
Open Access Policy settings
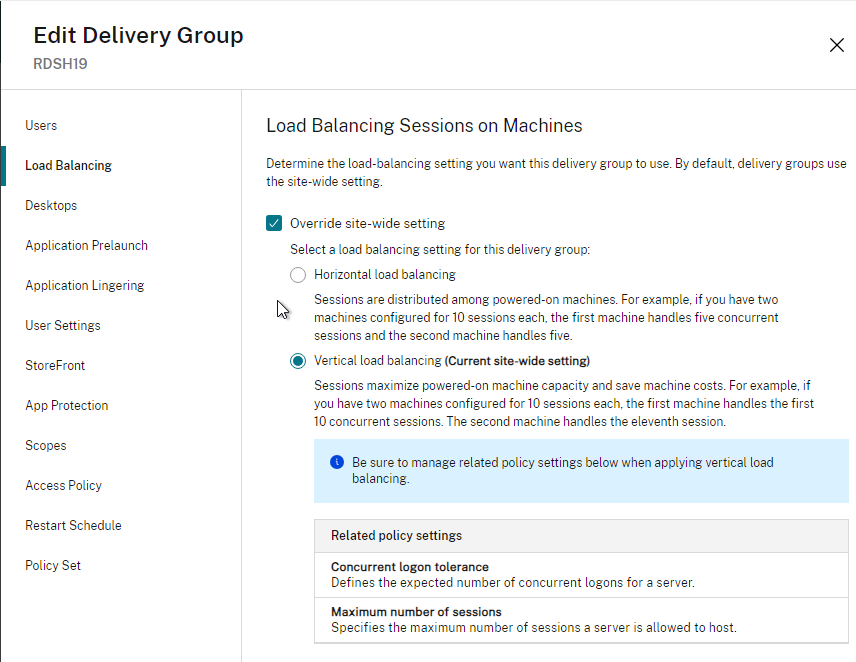(64, 486)
